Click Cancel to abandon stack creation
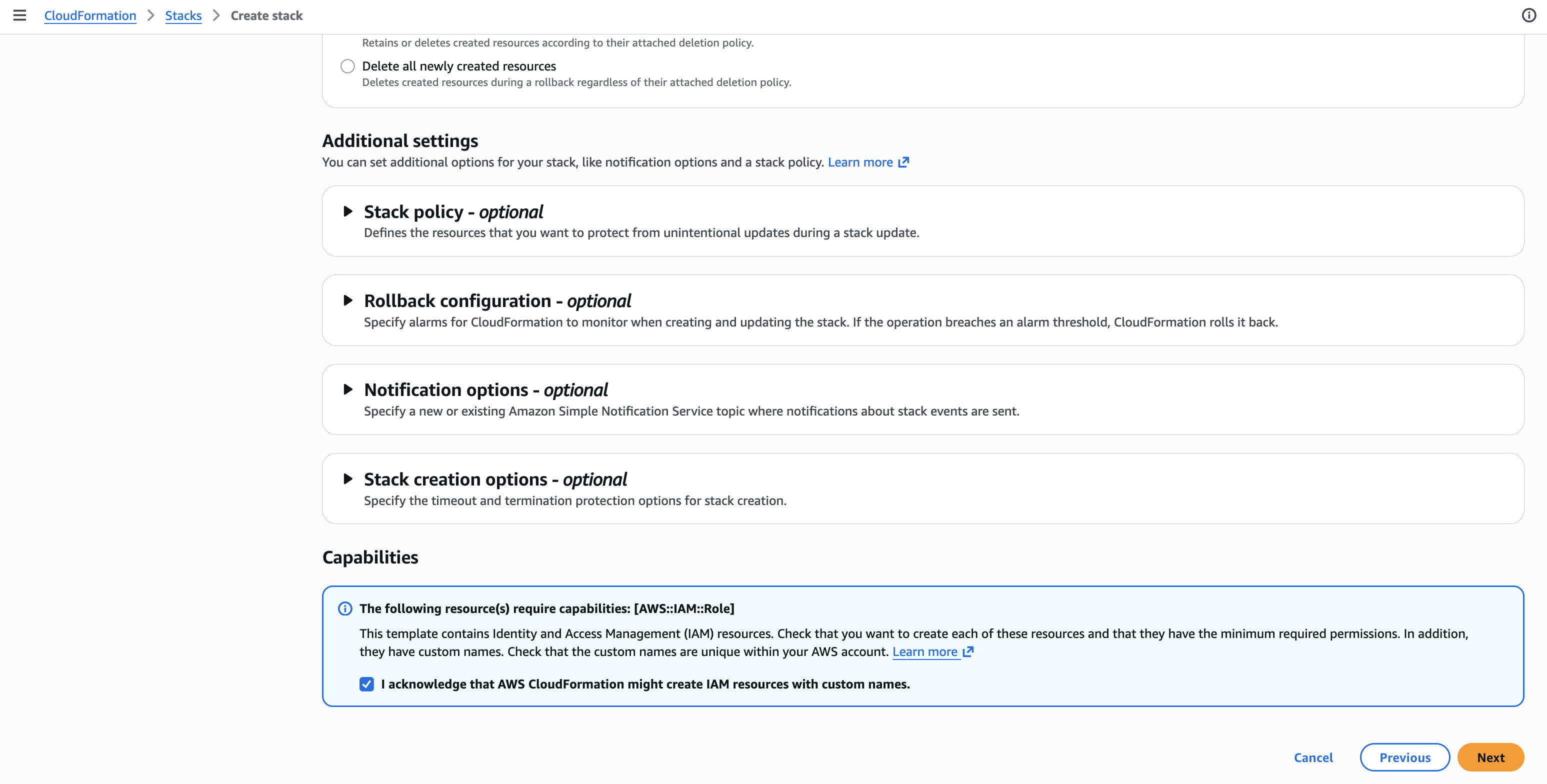Viewport: 1547px width, 784px height. click(1313, 757)
